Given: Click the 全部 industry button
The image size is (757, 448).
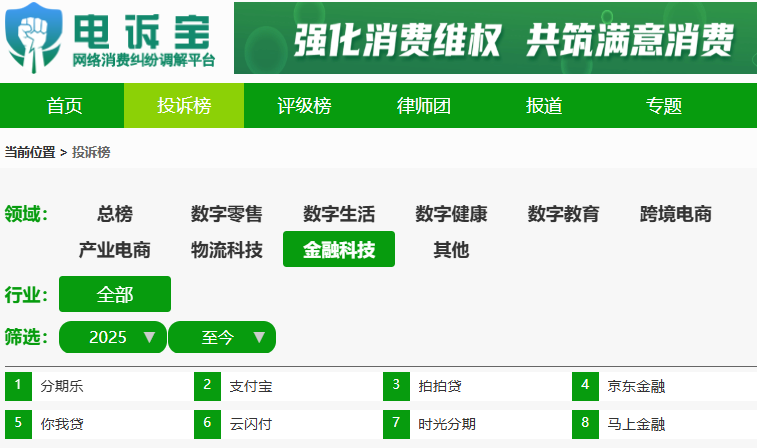Looking at the screenshot, I should point(115,294).
